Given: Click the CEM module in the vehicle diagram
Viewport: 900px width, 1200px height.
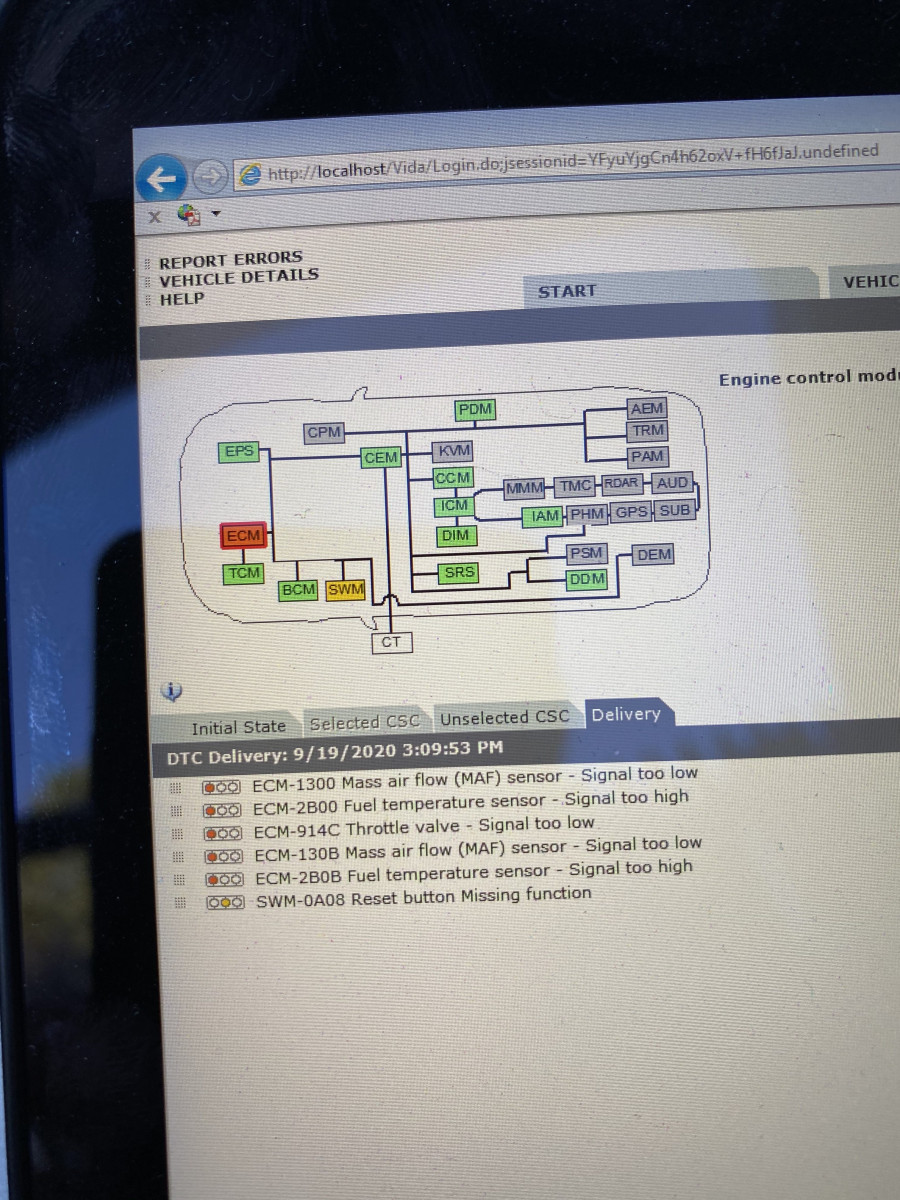Looking at the screenshot, I should coord(380,457).
